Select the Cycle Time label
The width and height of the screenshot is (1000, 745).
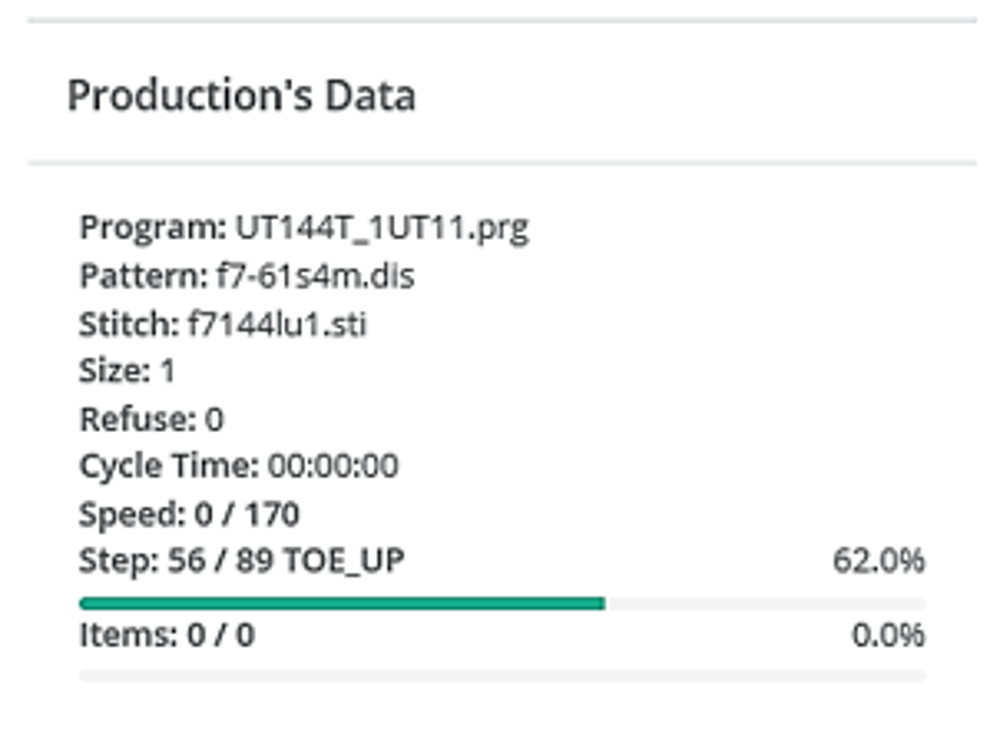click(169, 466)
